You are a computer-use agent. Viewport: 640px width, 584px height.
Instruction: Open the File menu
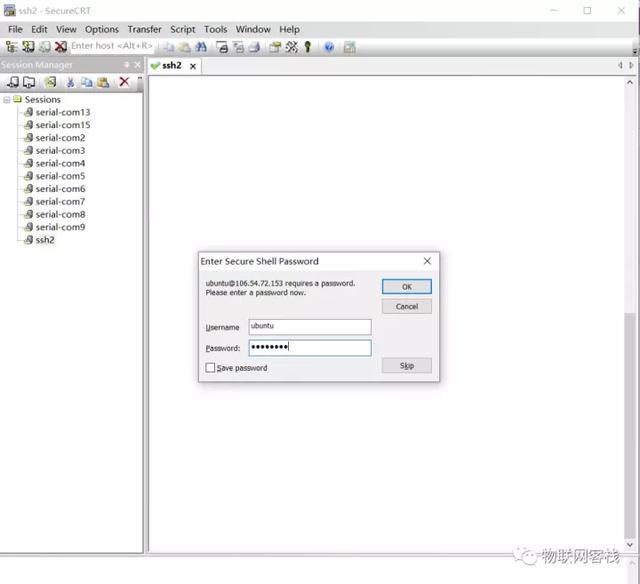tap(15, 29)
